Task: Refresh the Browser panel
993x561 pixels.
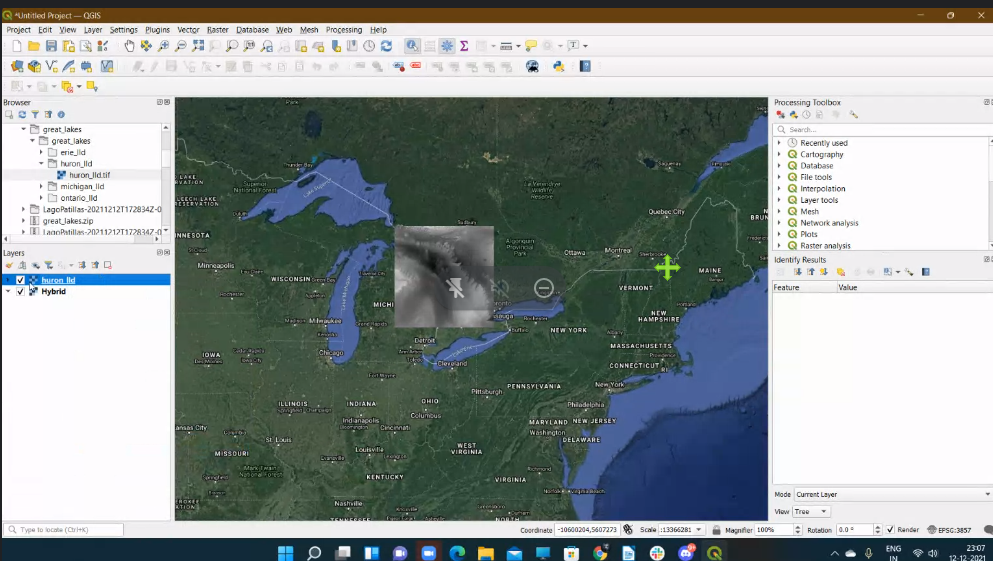Action: pos(22,115)
